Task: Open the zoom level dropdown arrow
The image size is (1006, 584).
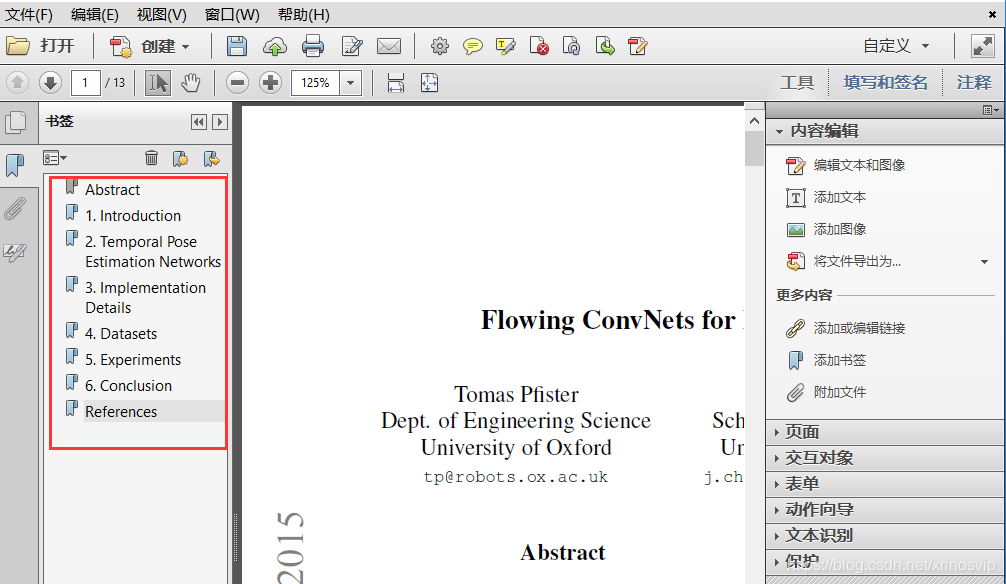Action: coord(350,83)
